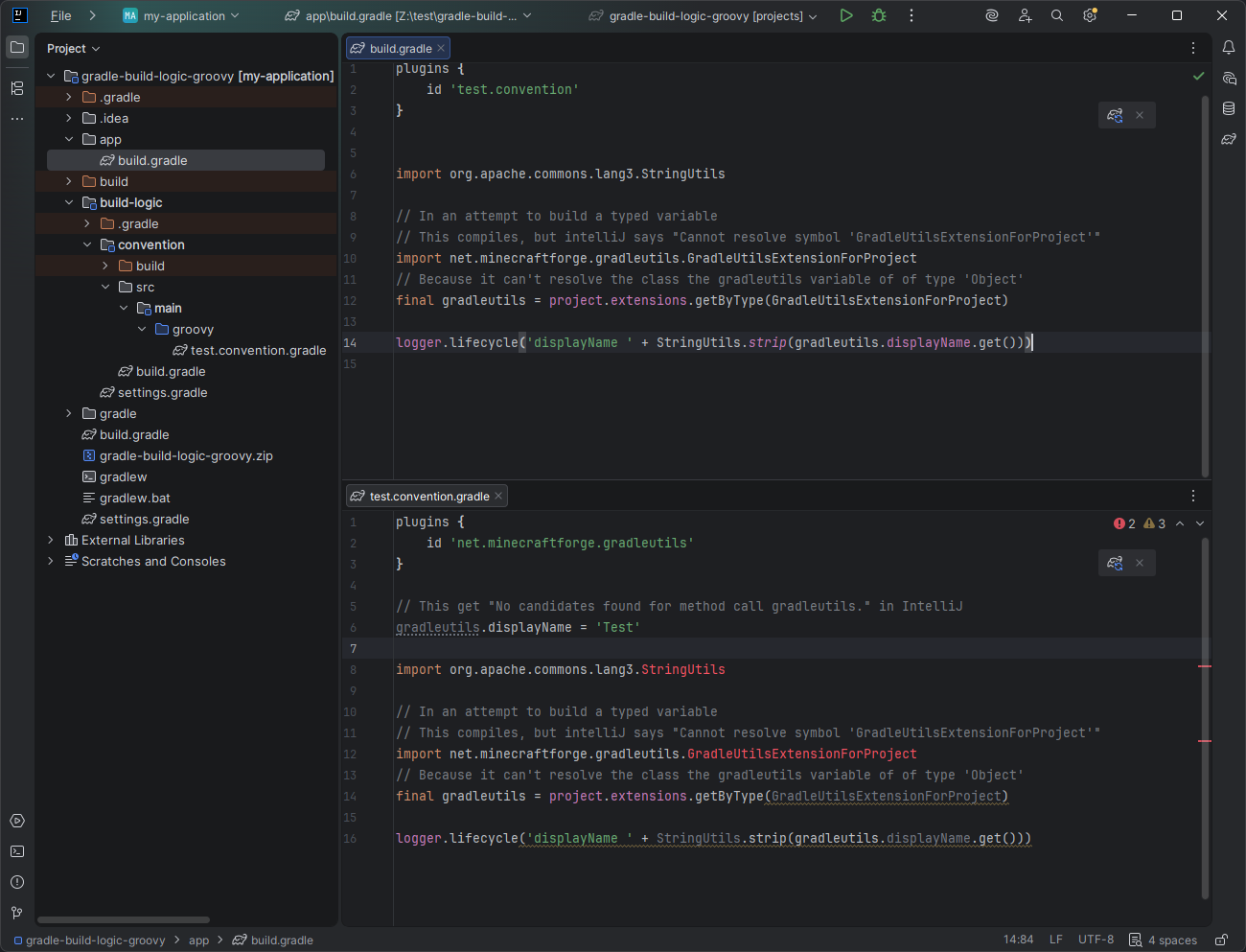Click Load Gradle changes in bottom editor
Image resolution: width=1246 pixels, height=952 pixels.
[x=1115, y=563]
